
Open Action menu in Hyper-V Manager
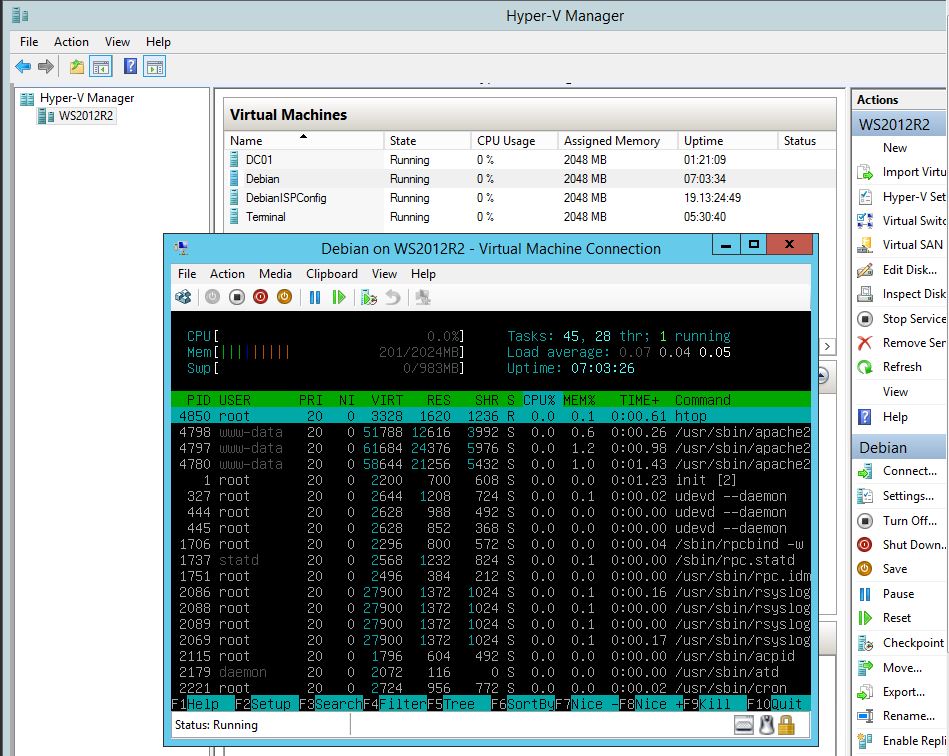tap(71, 42)
